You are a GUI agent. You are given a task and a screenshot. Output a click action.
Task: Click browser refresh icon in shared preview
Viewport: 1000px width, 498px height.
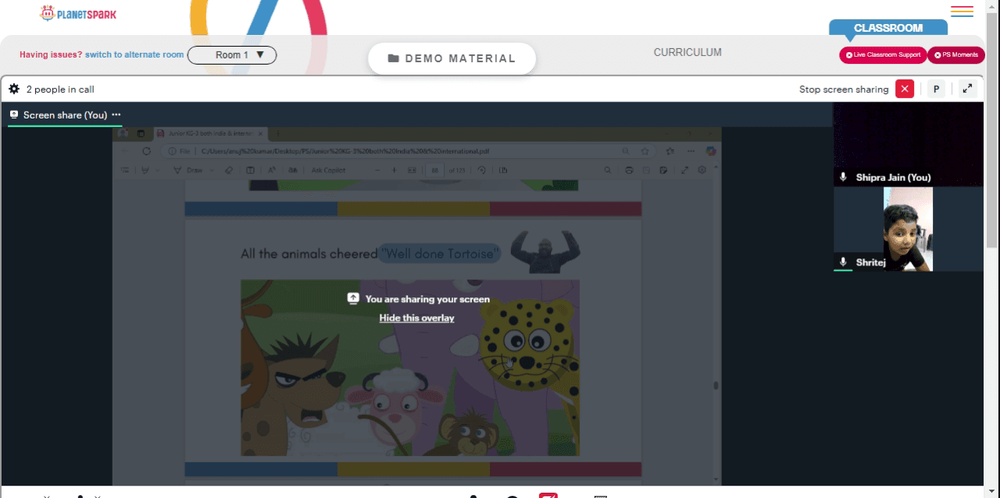tap(146, 151)
